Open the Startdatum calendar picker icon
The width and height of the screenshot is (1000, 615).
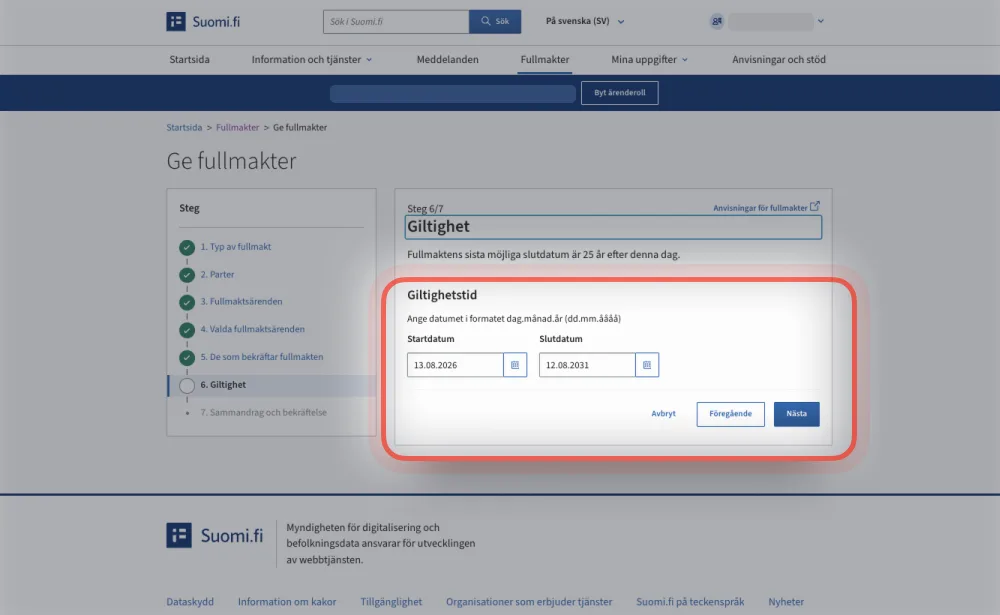tap(515, 365)
